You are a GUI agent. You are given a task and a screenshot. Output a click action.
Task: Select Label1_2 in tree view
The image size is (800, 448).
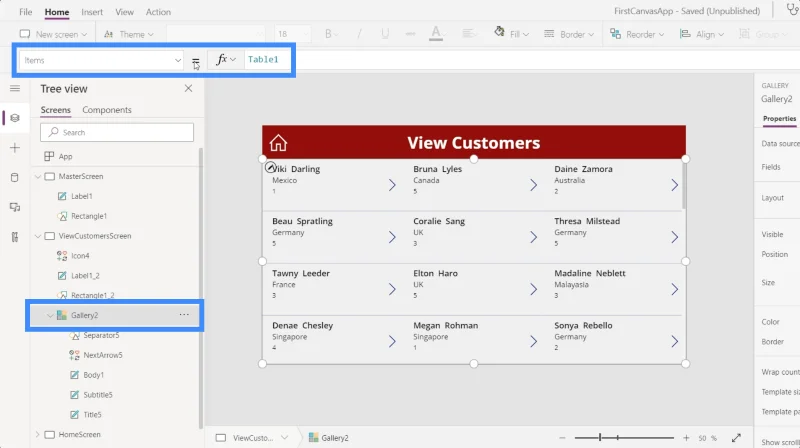pos(85,276)
